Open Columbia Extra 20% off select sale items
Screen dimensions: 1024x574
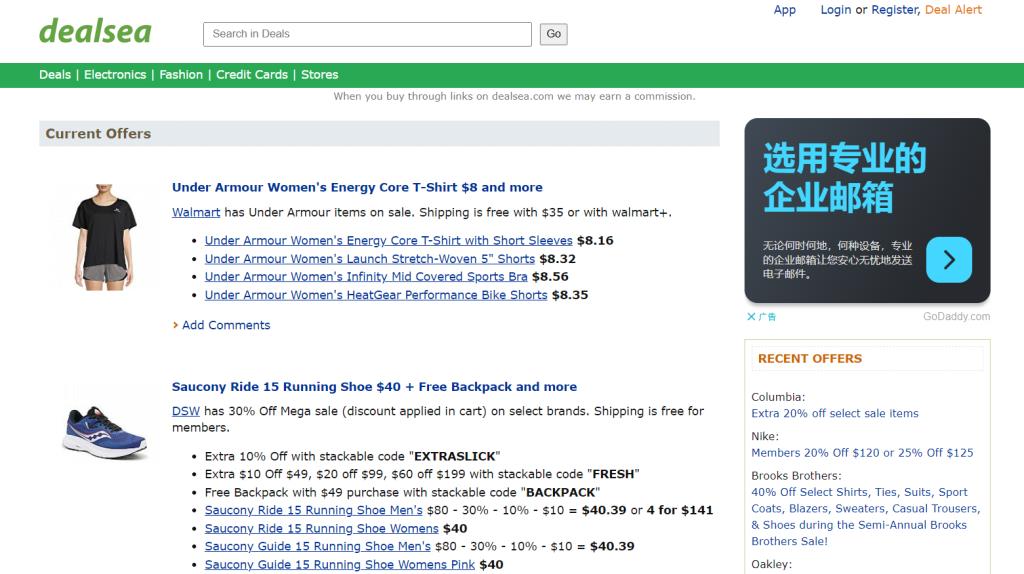coord(835,413)
